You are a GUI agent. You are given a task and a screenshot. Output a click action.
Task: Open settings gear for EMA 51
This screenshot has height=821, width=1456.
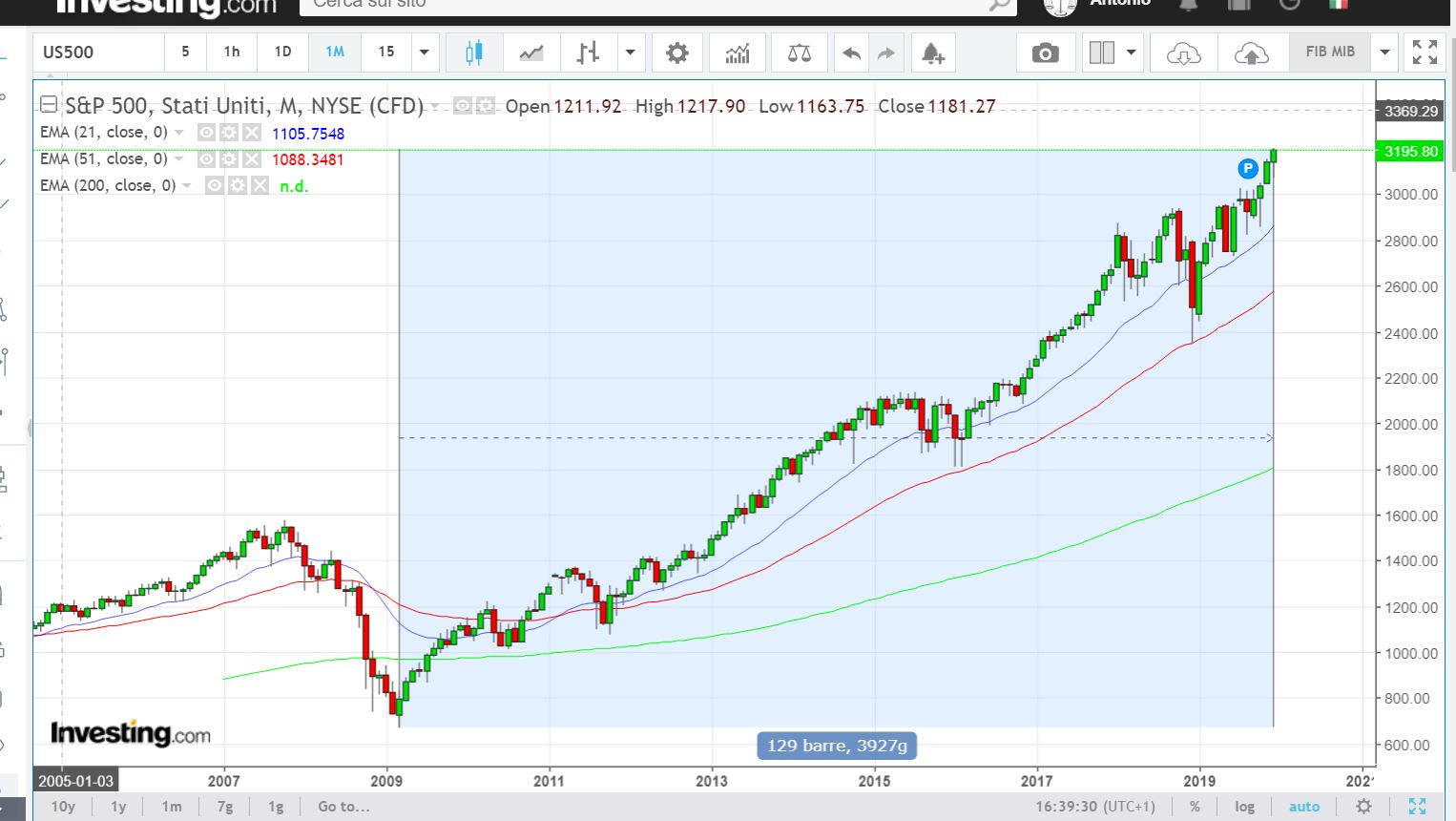[x=229, y=159]
